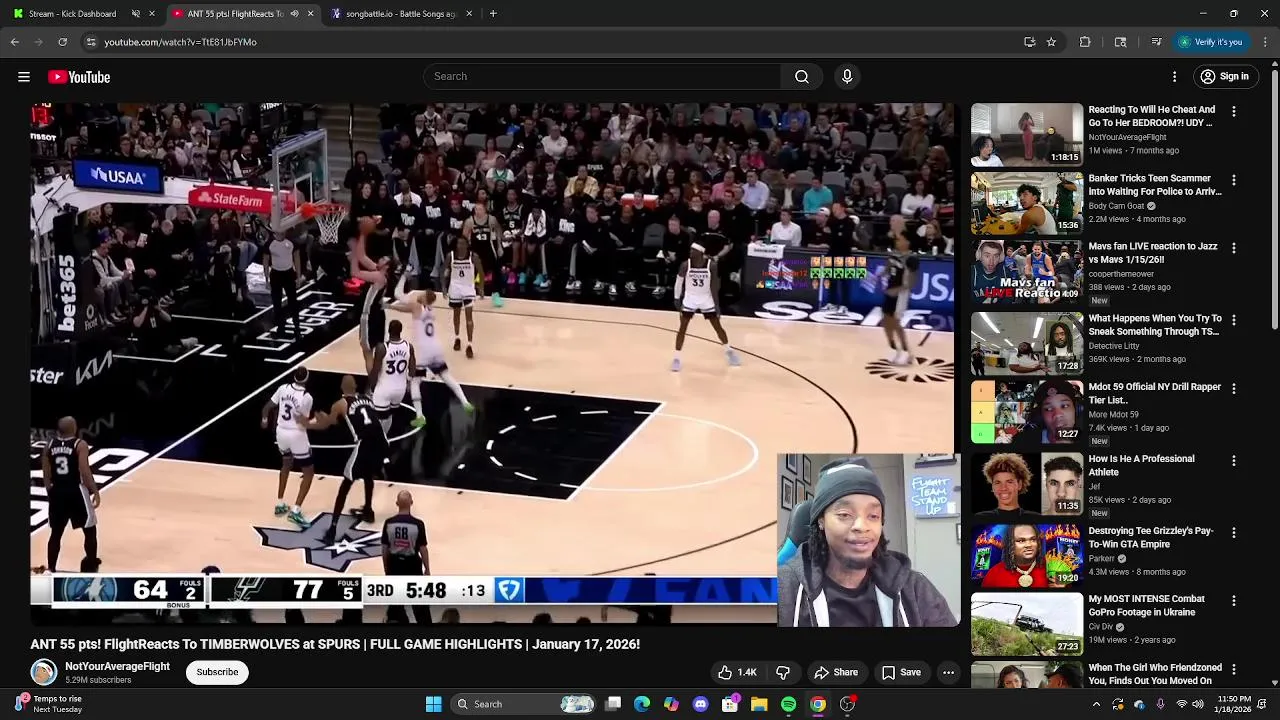Open the 'Destroying Tee Grizzley's Pay-To-Win' thumbnail
The image size is (1280, 720).
click(x=1026, y=556)
